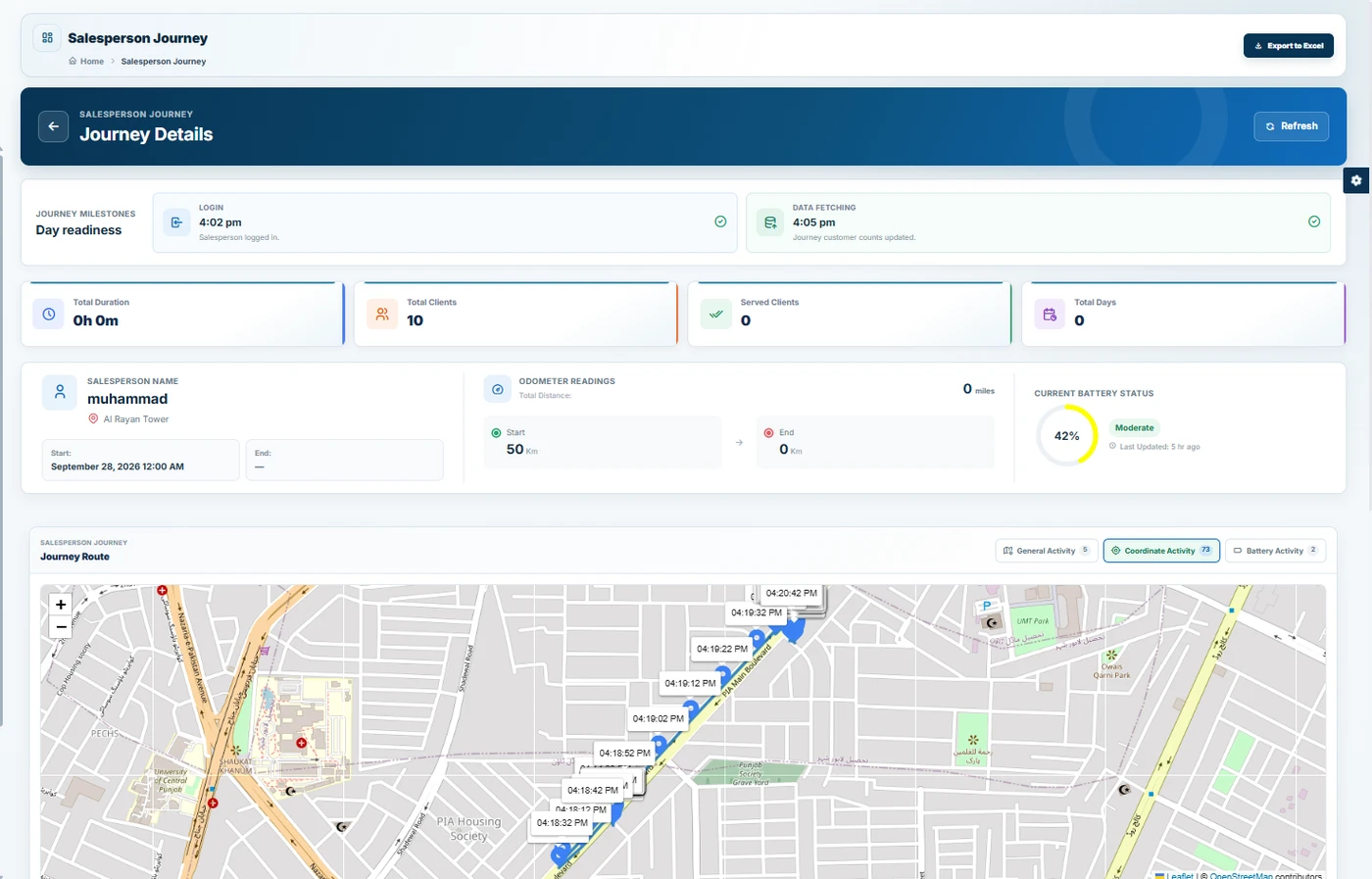Click the clock icon on Total Duration
The width and height of the screenshot is (1372, 879).
[49, 315]
